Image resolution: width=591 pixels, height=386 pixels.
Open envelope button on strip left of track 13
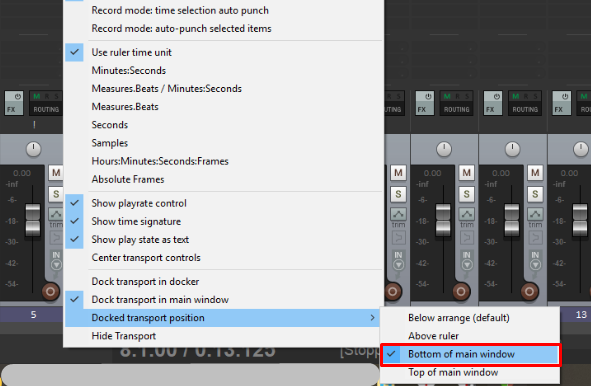[x=535, y=214]
